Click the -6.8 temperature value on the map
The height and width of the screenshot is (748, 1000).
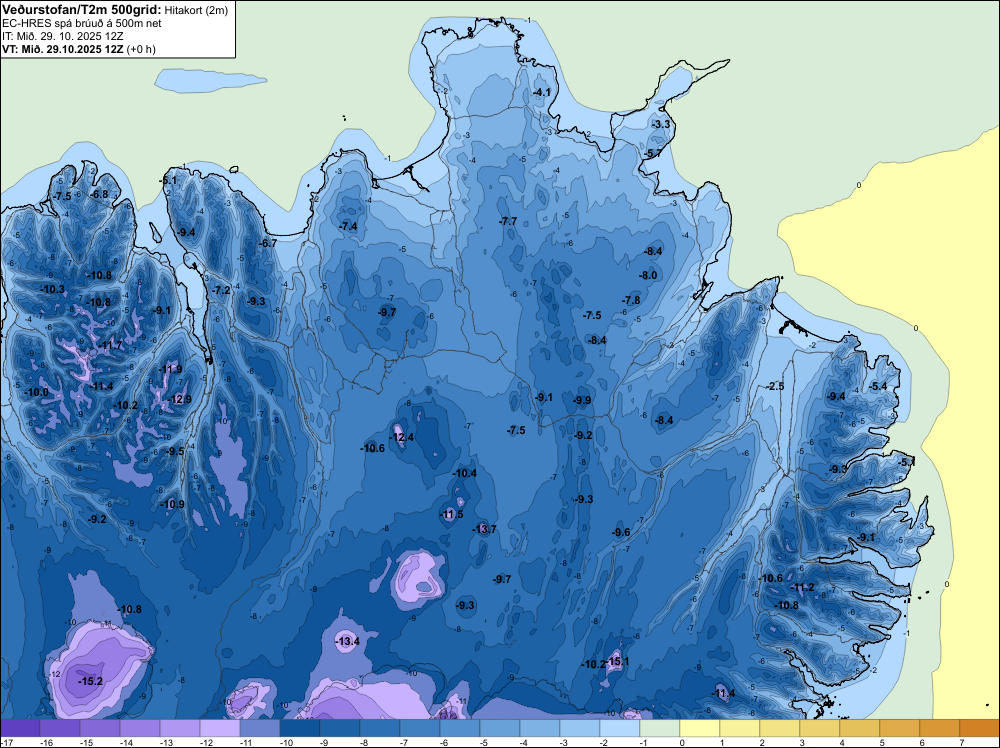pos(99,194)
